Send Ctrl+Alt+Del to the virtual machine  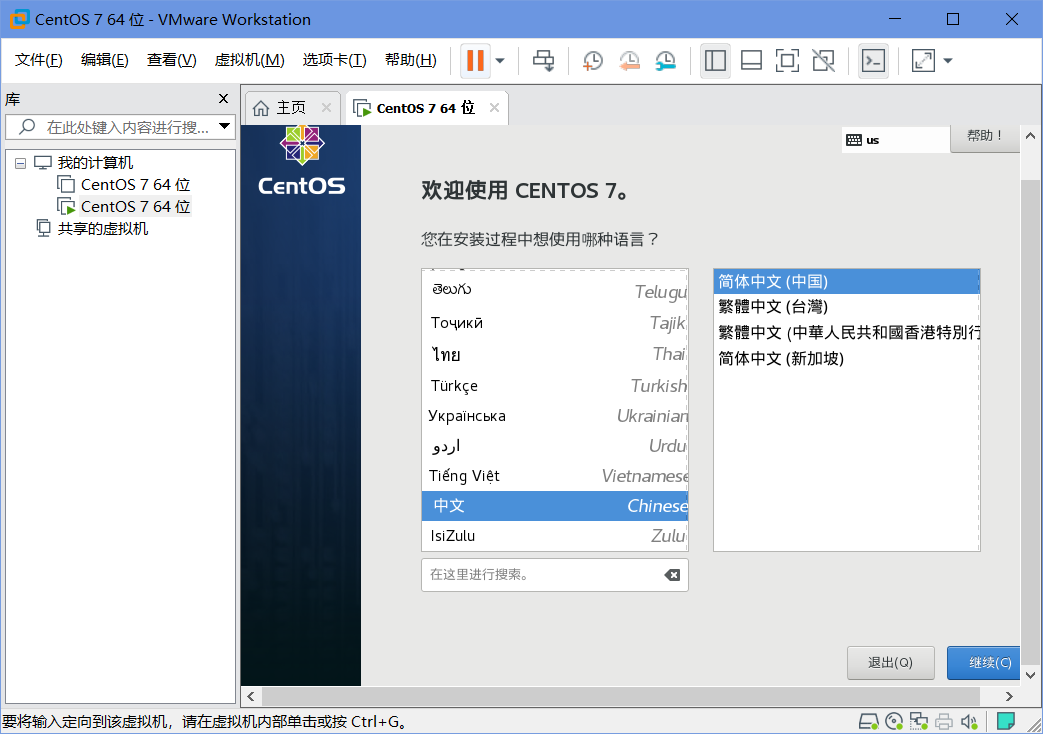tap(543, 61)
